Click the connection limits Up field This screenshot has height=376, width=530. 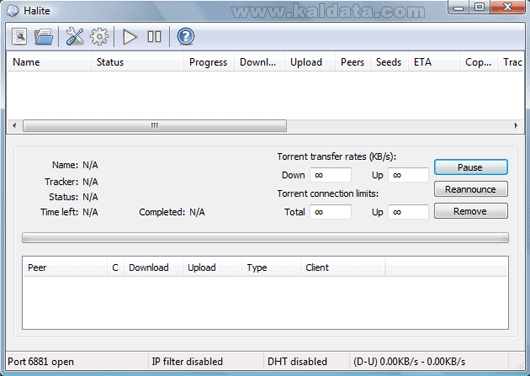408,212
